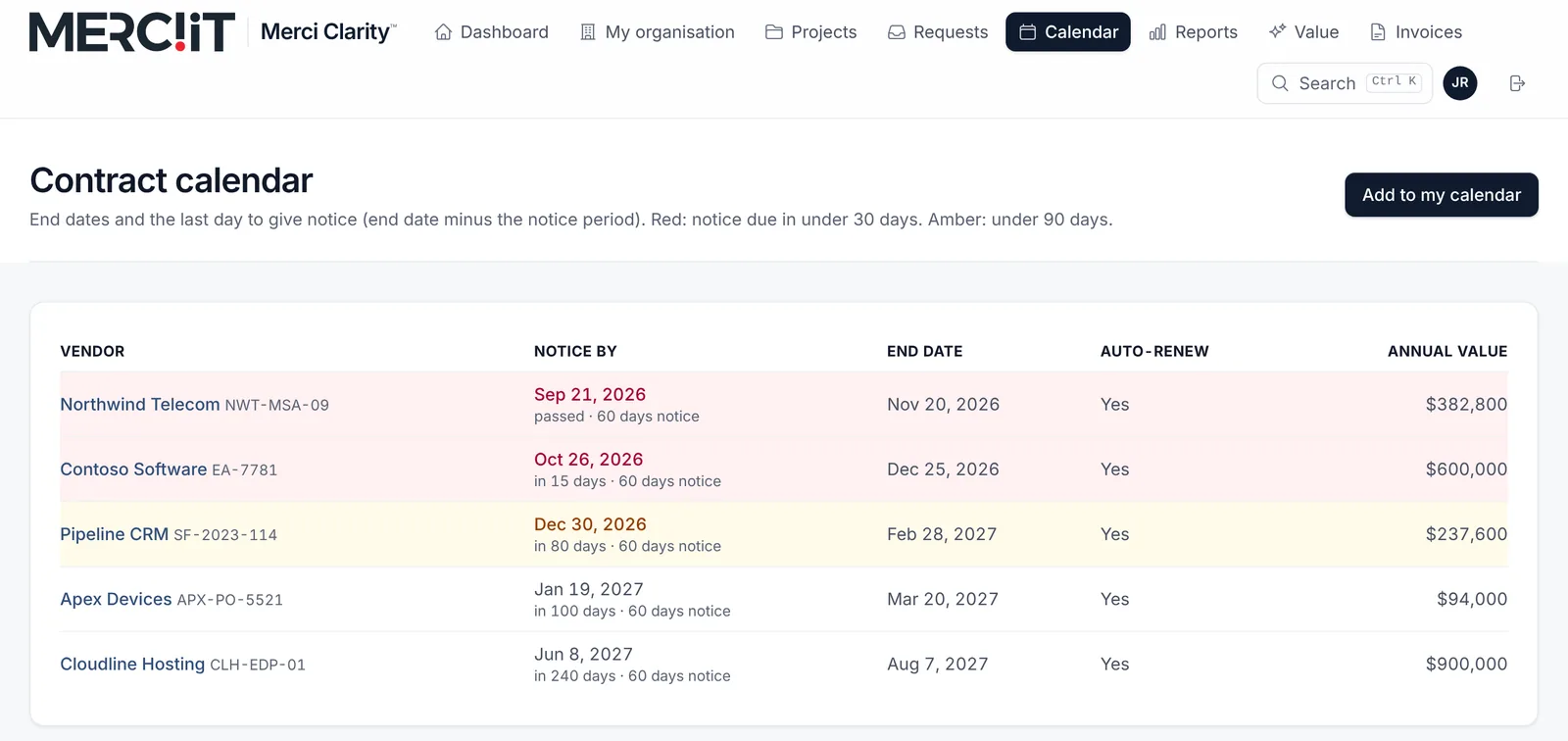
Task: Click the Dec 30, 2026 notice date
Action: pos(590,524)
